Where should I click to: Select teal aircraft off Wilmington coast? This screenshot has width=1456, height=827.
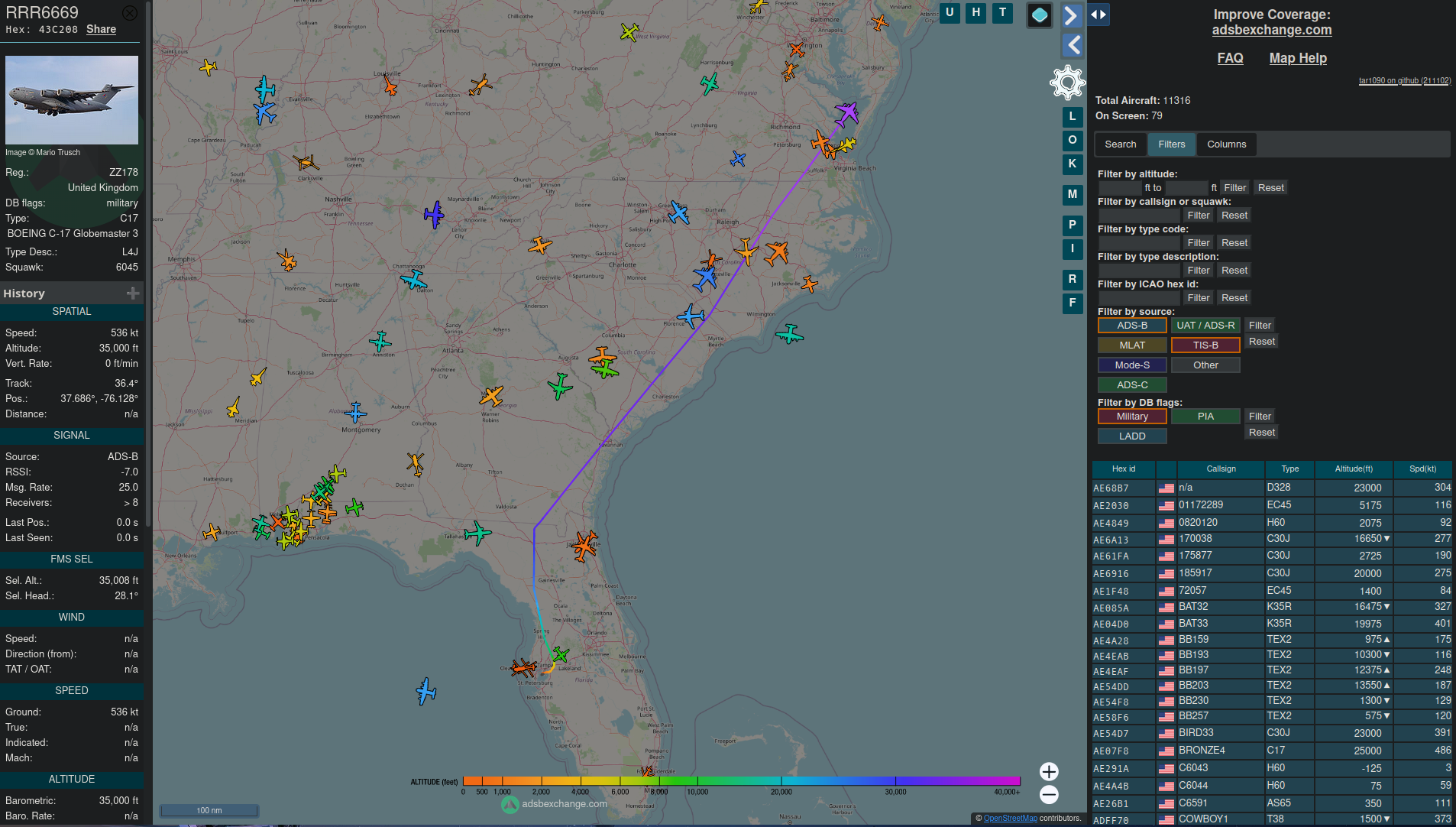pyautogui.click(x=789, y=334)
